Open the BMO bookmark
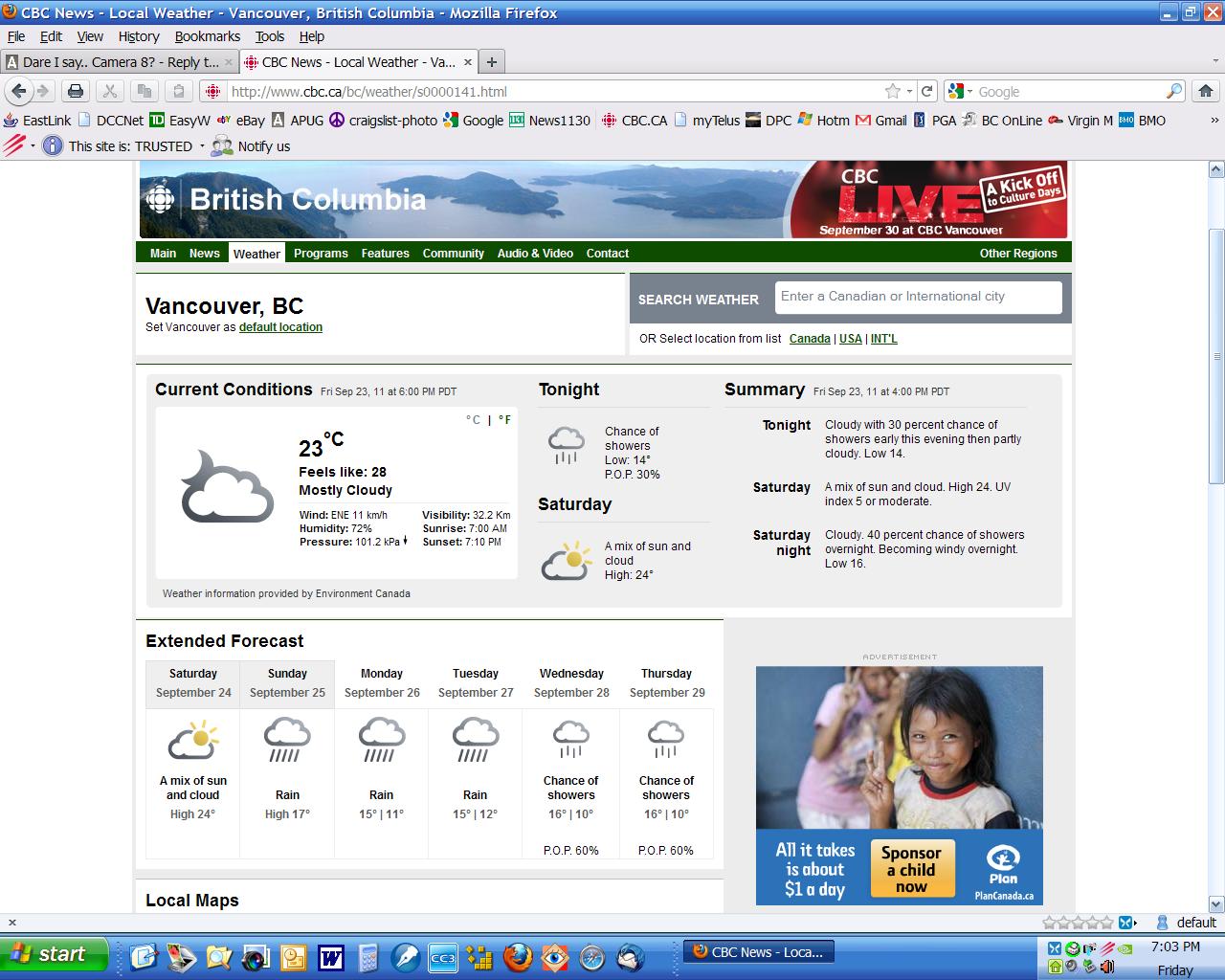1225x980 pixels. click(x=1142, y=120)
